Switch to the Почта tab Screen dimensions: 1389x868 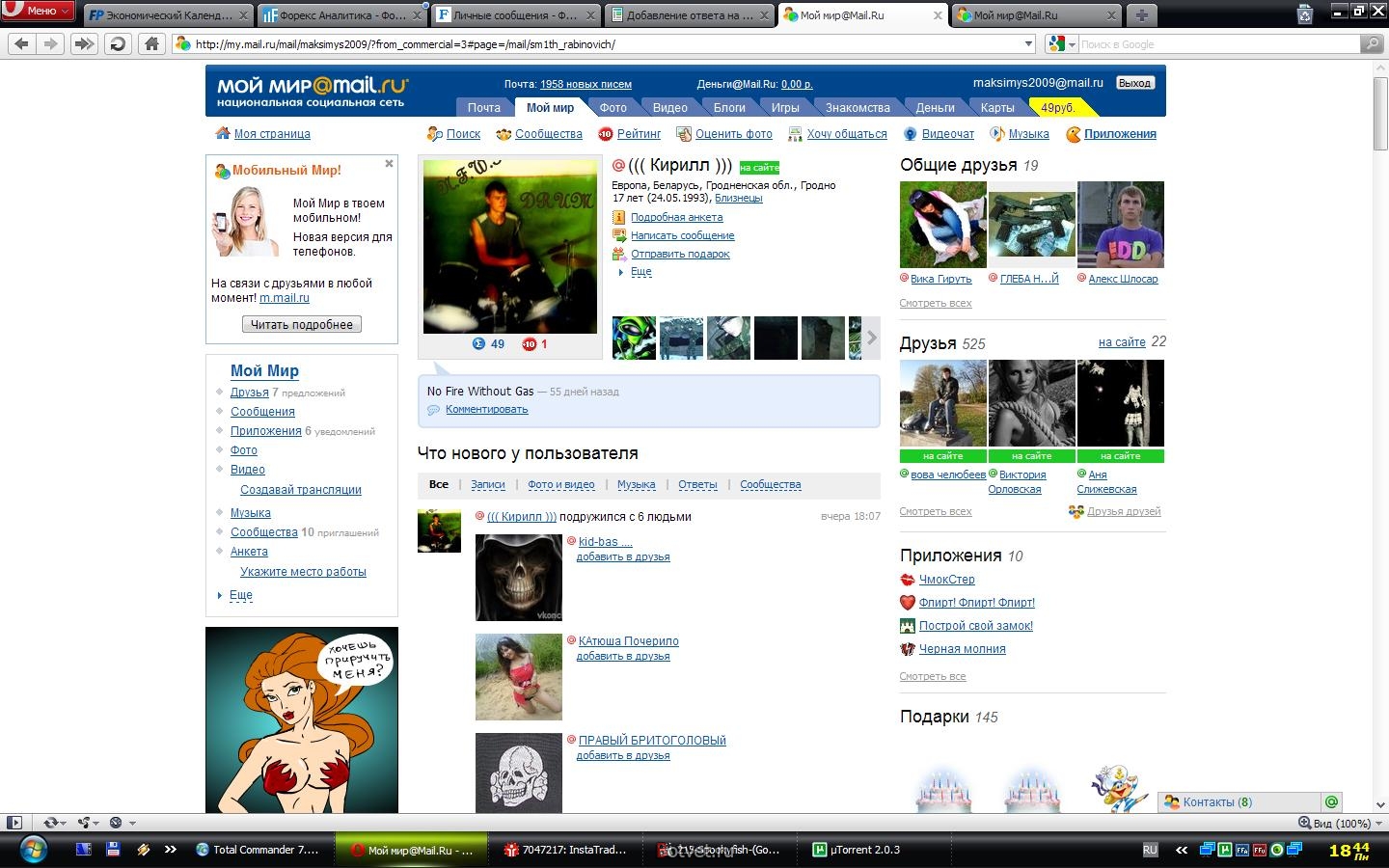(483, 107)
